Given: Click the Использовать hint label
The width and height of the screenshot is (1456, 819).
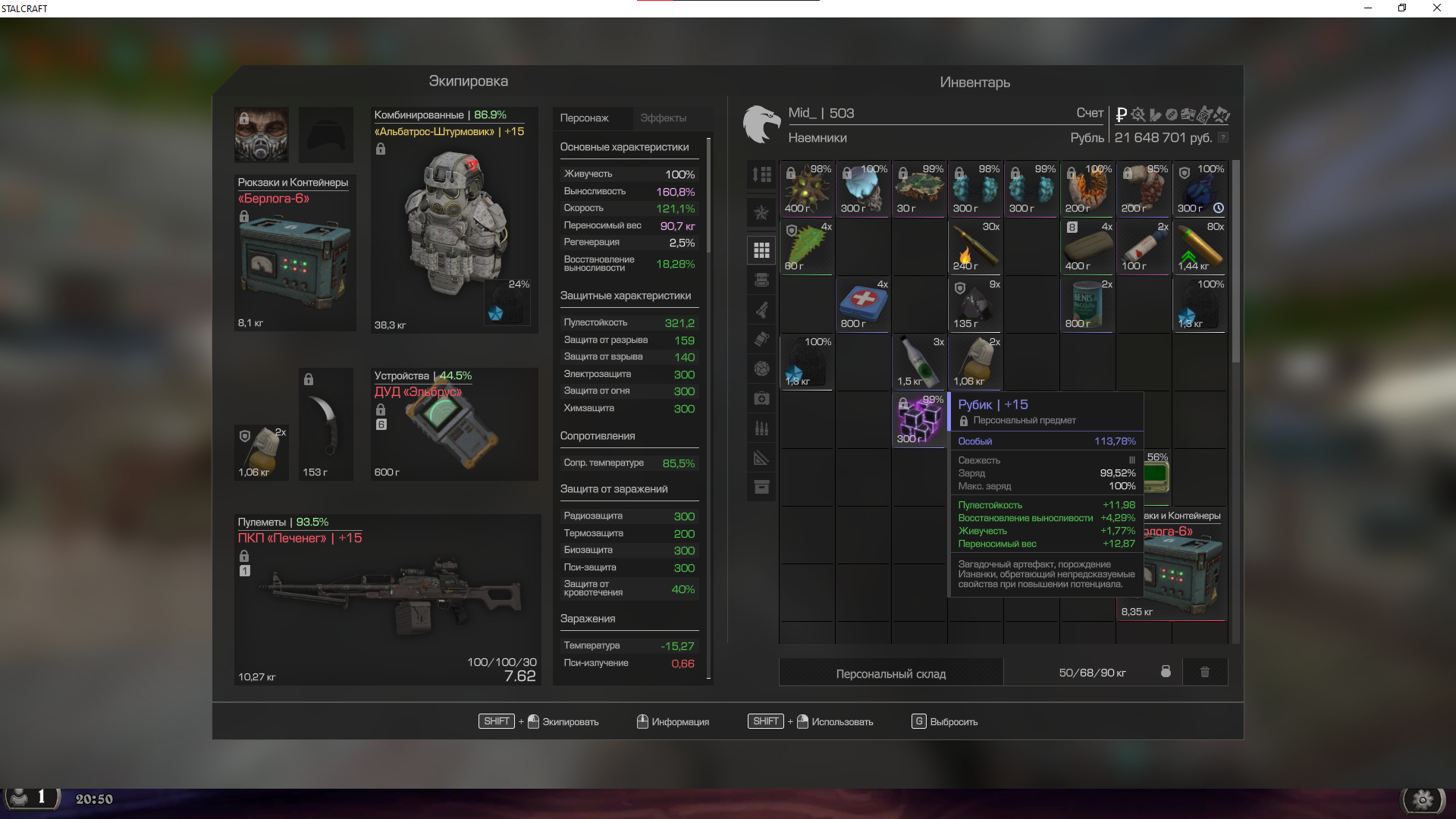Looking at the screenshot, I should click(843, 722).
